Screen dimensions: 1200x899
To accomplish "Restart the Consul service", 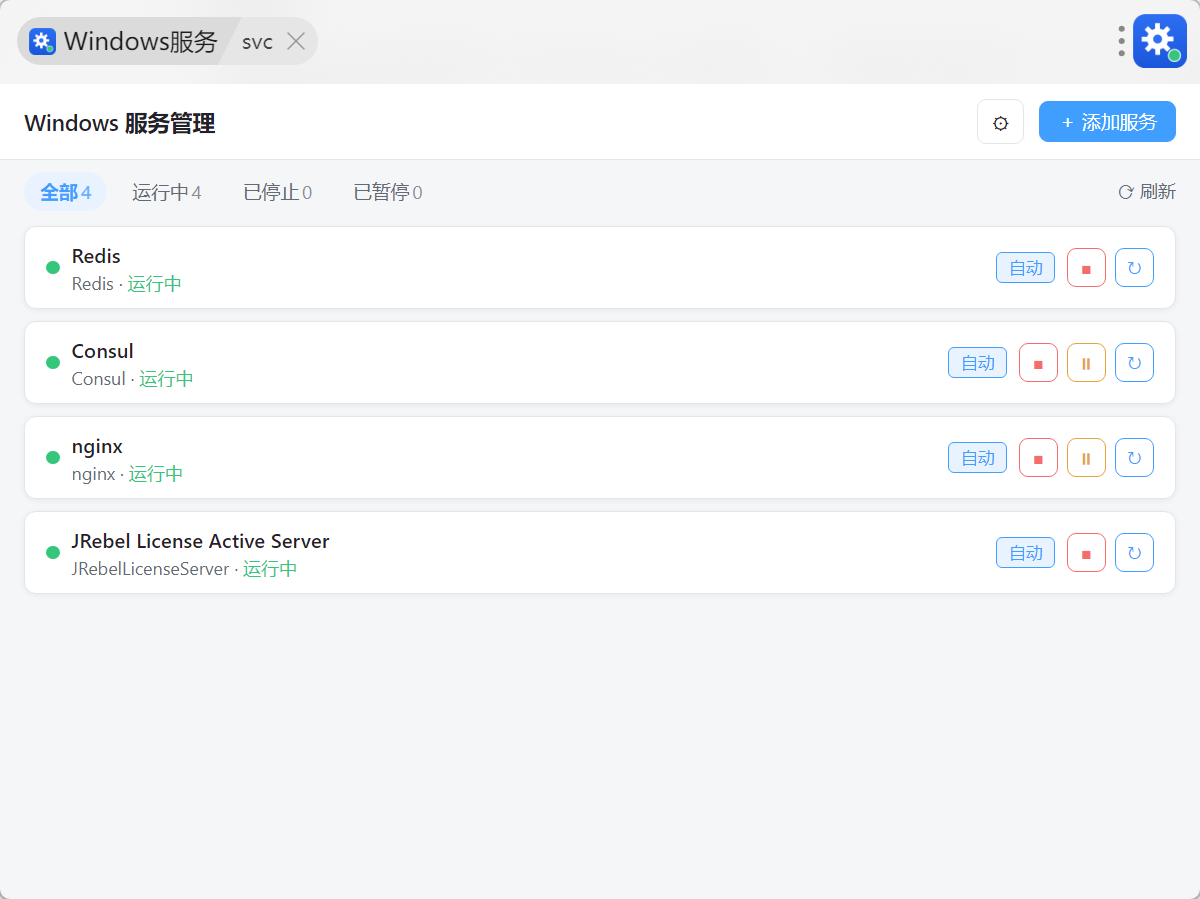I will tap(1134, 363).
